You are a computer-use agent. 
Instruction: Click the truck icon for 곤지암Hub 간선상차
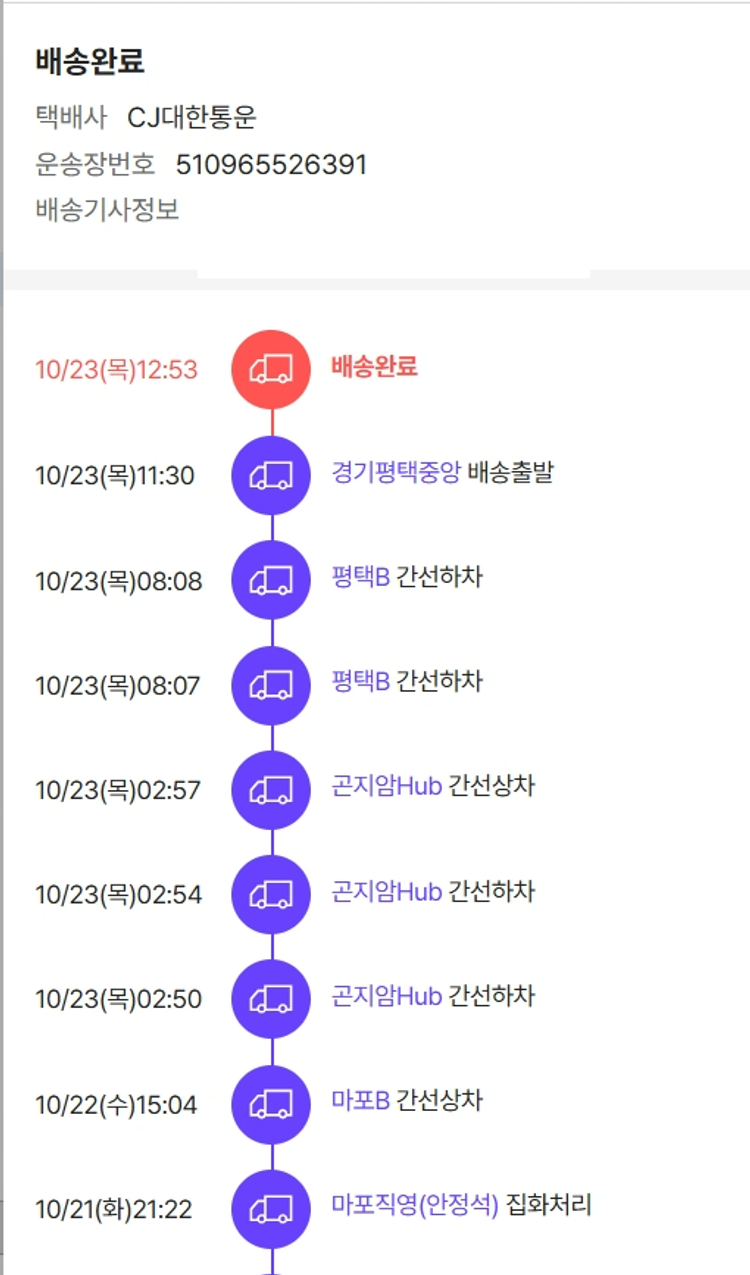271,790
